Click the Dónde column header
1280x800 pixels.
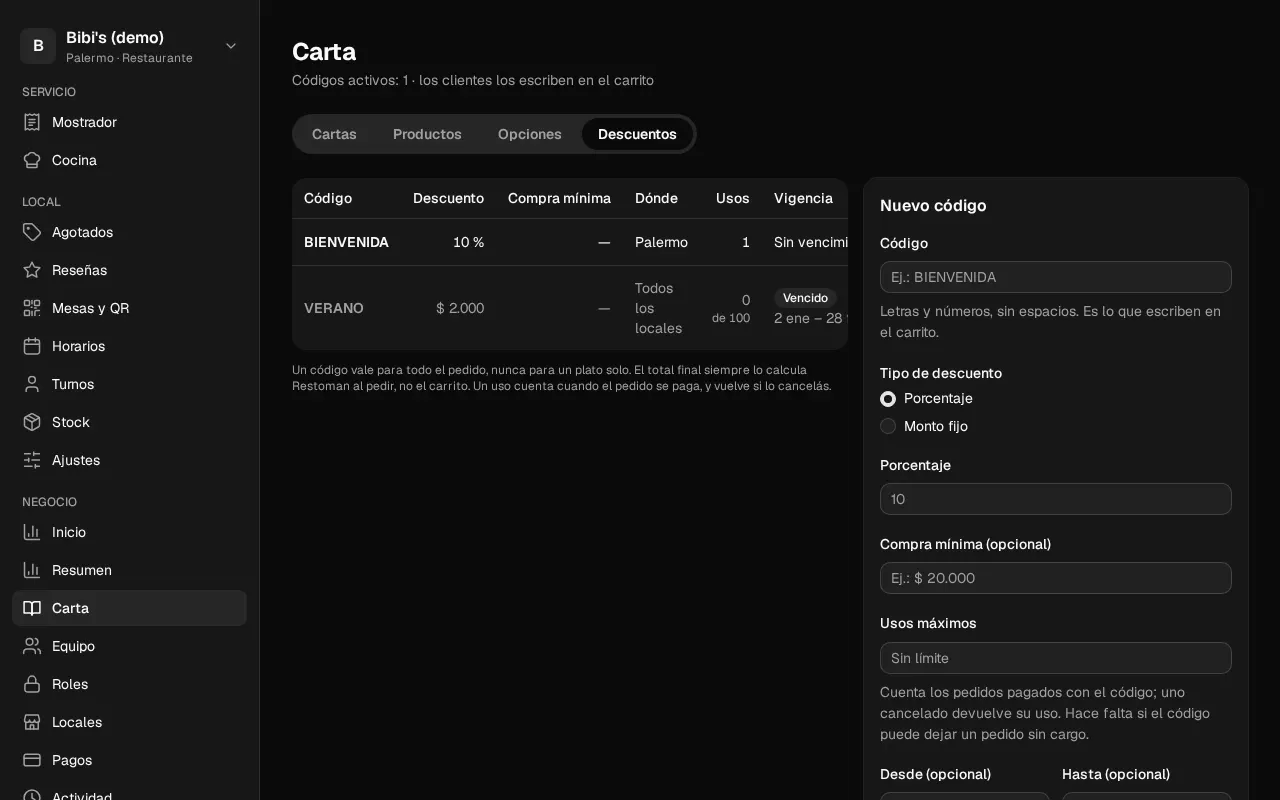pos(656,198)
